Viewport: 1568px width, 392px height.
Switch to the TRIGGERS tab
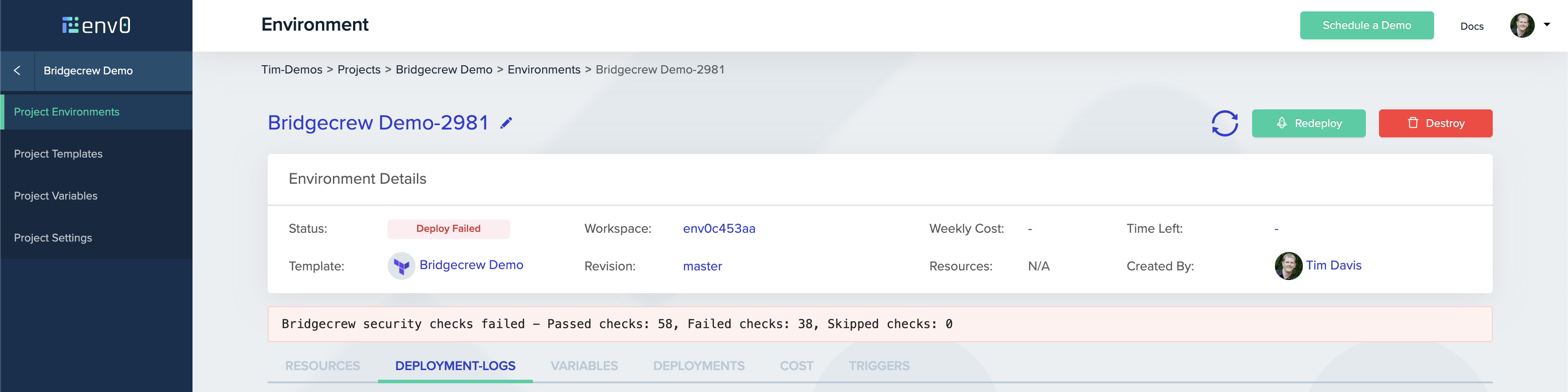[x=879, y=366]
